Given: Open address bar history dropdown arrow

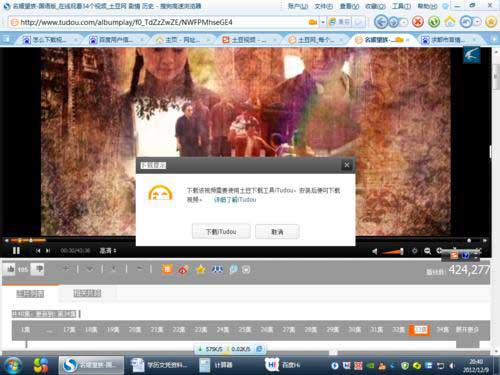Looking at the screenshot, I should pos(323,22).
